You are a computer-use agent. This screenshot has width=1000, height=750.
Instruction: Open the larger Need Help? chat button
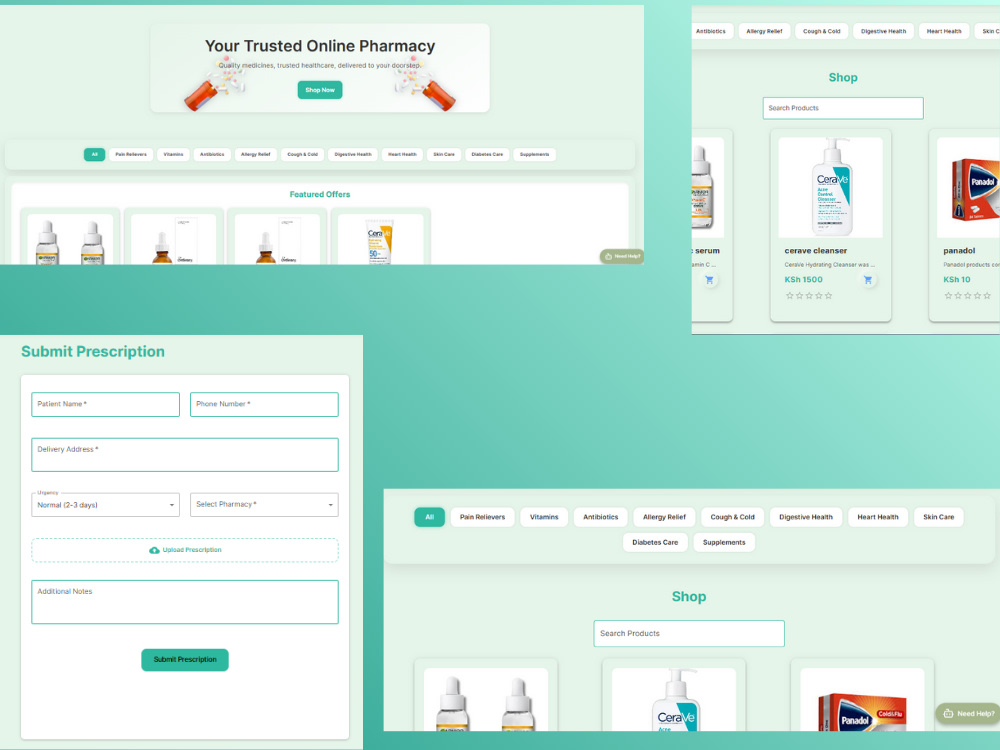pyautogui.click(x=967, y=714)
